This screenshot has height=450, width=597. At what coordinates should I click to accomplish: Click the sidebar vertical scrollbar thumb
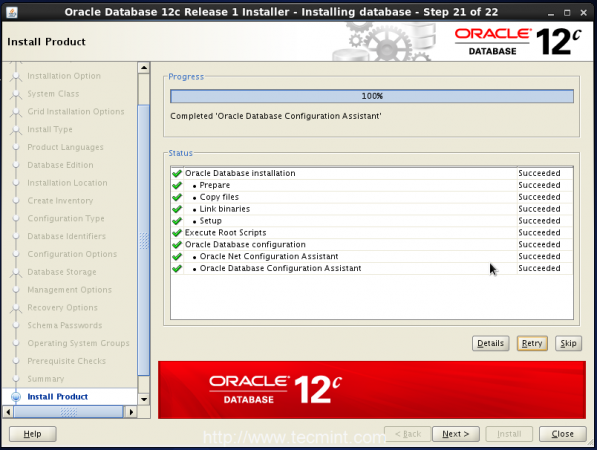point(144,240)
